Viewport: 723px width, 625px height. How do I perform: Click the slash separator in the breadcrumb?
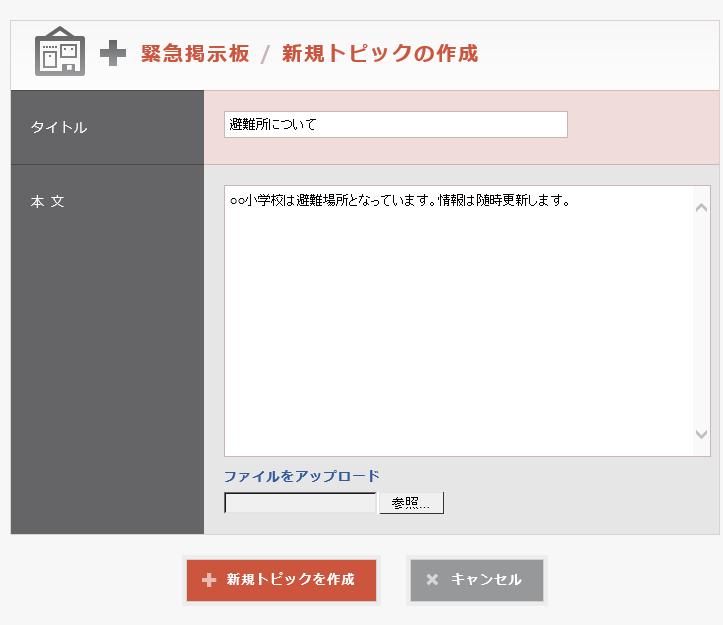coord(265,54)
